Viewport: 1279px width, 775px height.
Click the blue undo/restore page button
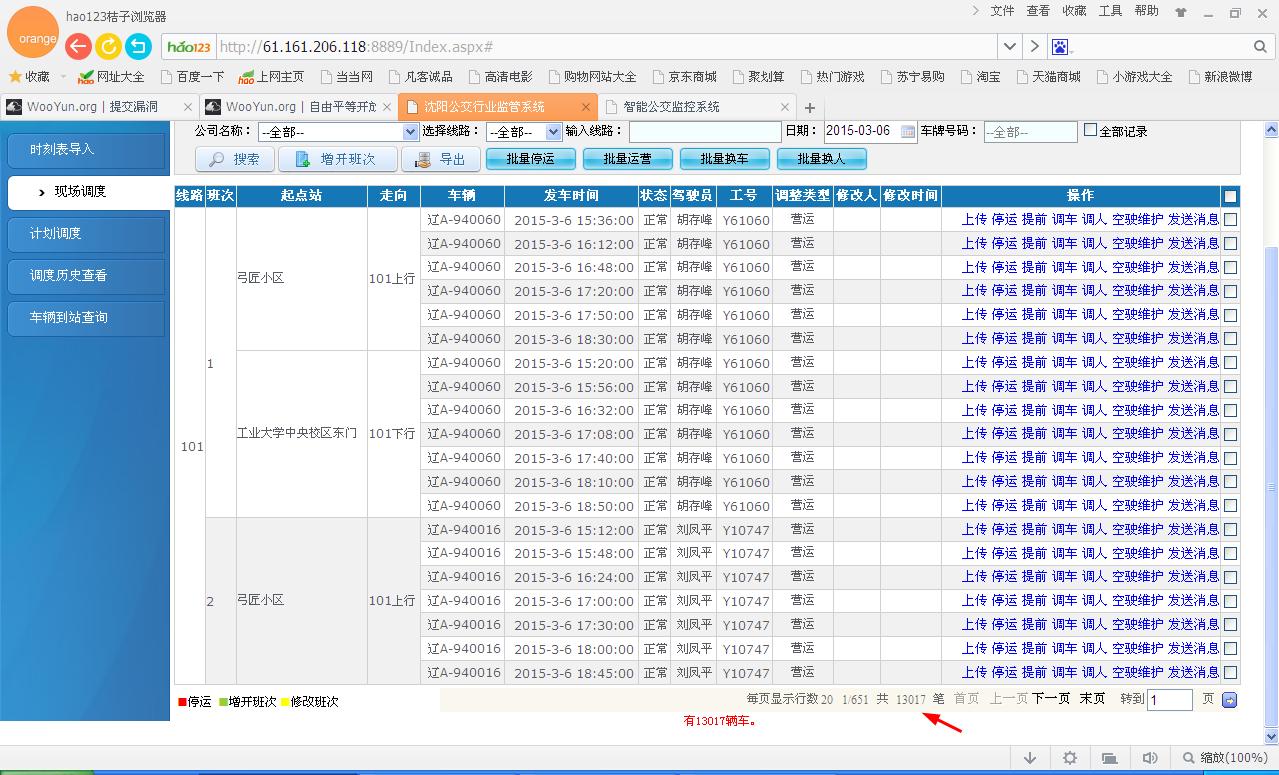pyautogui.click(x=138, y=46)
